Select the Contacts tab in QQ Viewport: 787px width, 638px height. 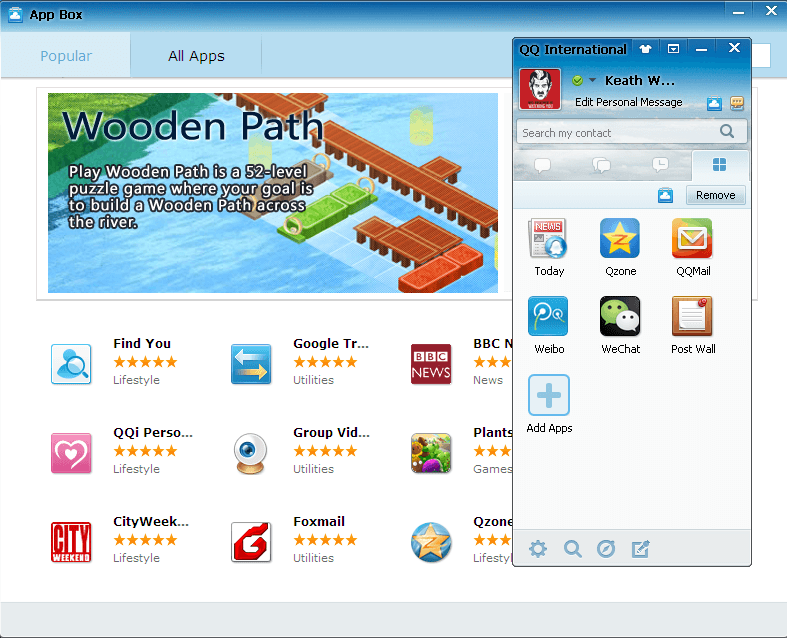pyautogui.click(x=543, y=165)
